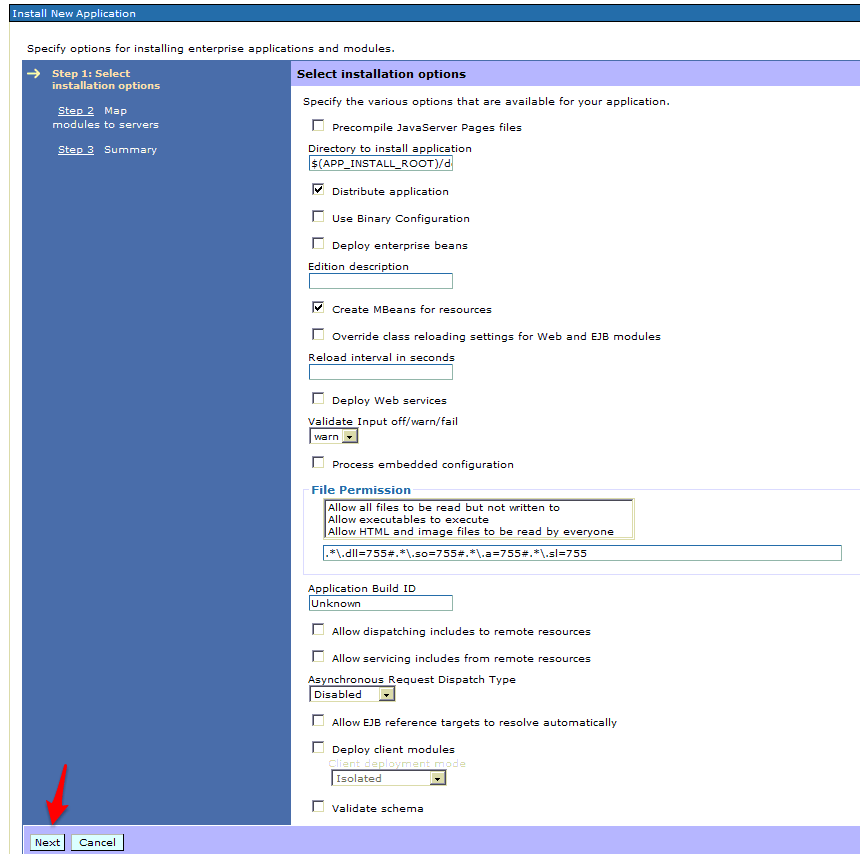Check Allow dispatching includes to remote resources
Viewport: 860px width, 854px height.
[318, 630]
